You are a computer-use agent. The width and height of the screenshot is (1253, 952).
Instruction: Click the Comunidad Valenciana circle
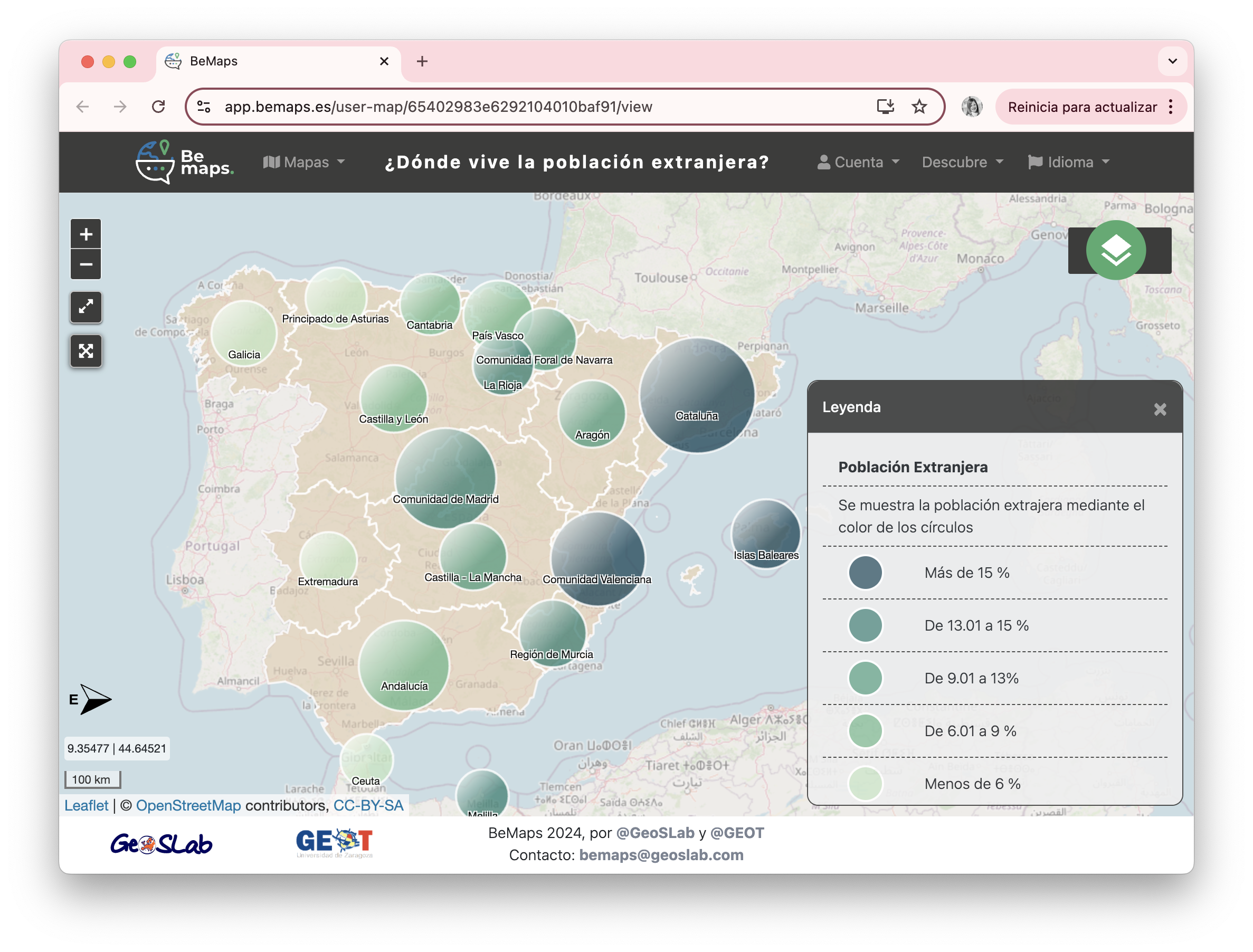point(597,559)
